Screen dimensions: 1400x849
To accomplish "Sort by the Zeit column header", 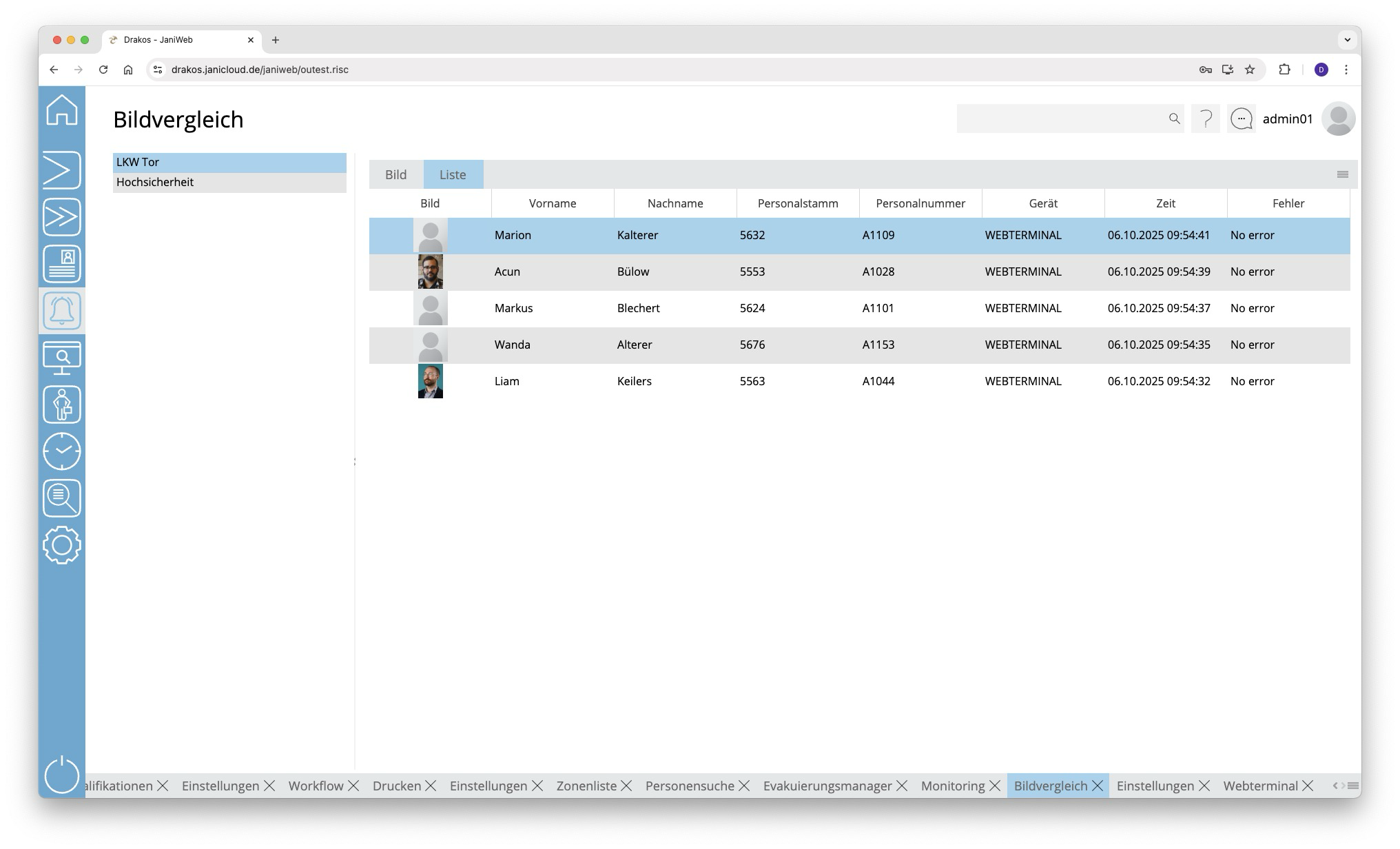I will (1165, 203).
